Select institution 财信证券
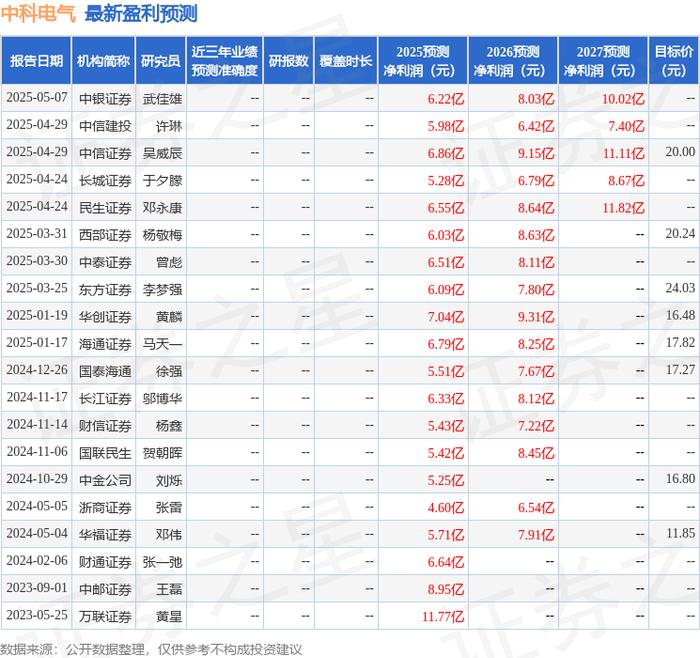Viewport: 700px width, 658px height. [105, 425]
